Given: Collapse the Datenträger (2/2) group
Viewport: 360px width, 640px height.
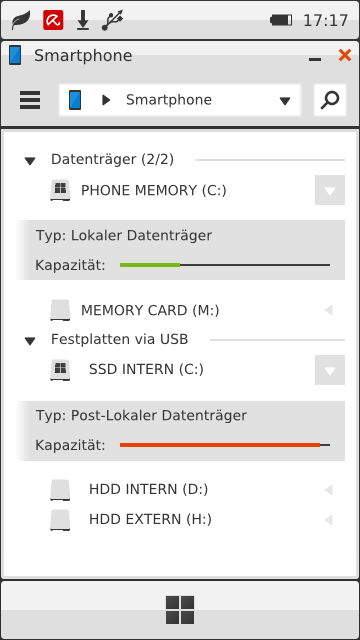Looking at the screenshot, I should click(x=30, y=161).
